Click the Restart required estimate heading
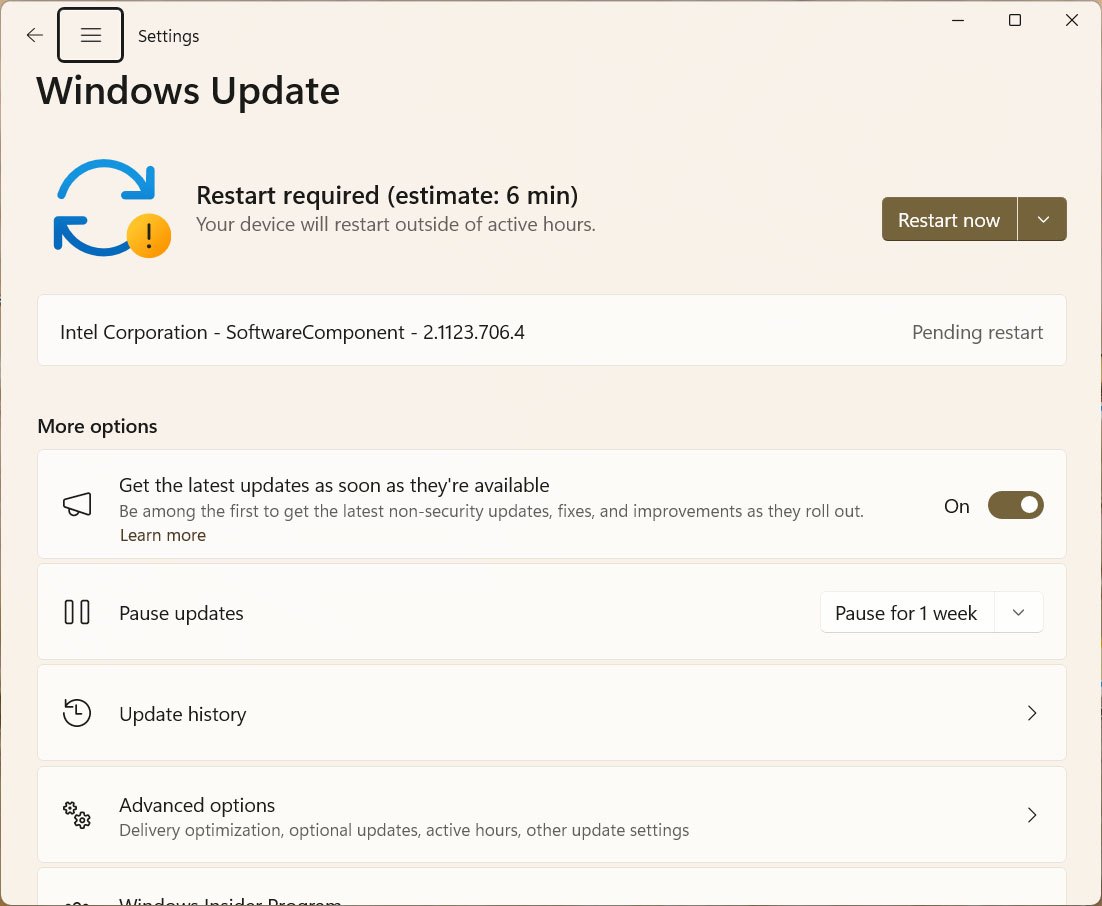The height and width of the screenshot is (906, 1102). tap(387, 195)
